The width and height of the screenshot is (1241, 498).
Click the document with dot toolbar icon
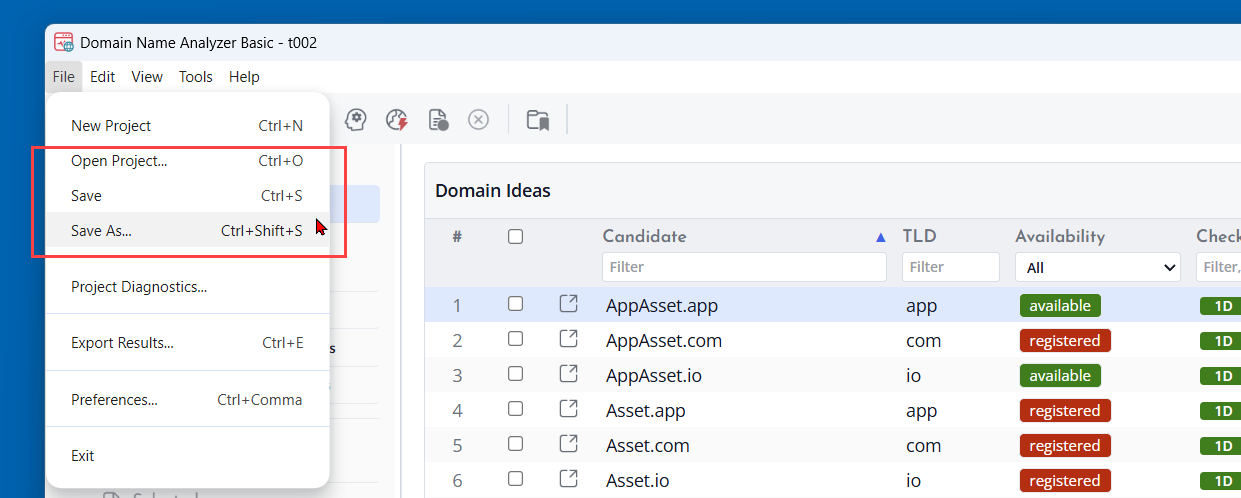(x=438, y=120)
